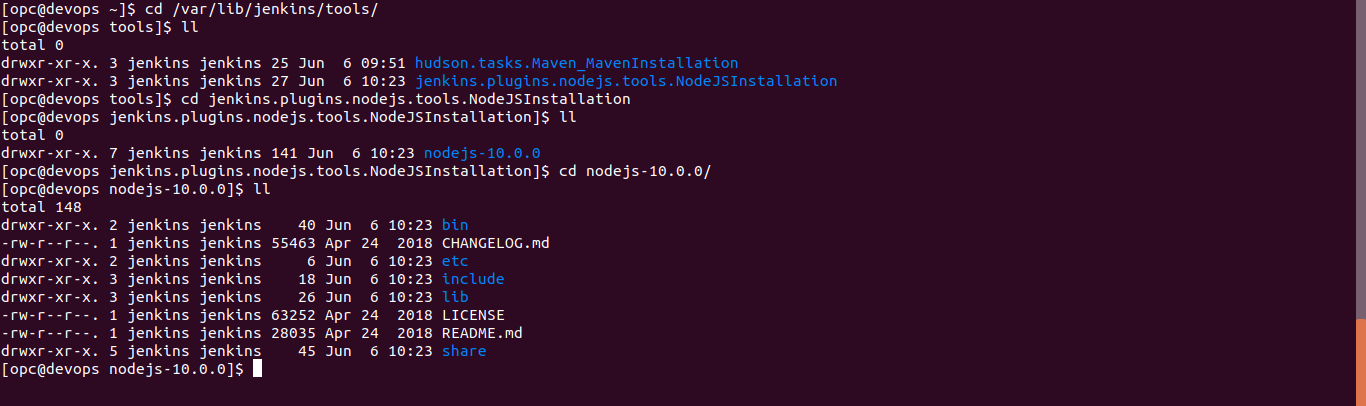This screenshot has width=1366, height=406.
Task: Click the 'total 148' output line
Action: coord(41,207)
